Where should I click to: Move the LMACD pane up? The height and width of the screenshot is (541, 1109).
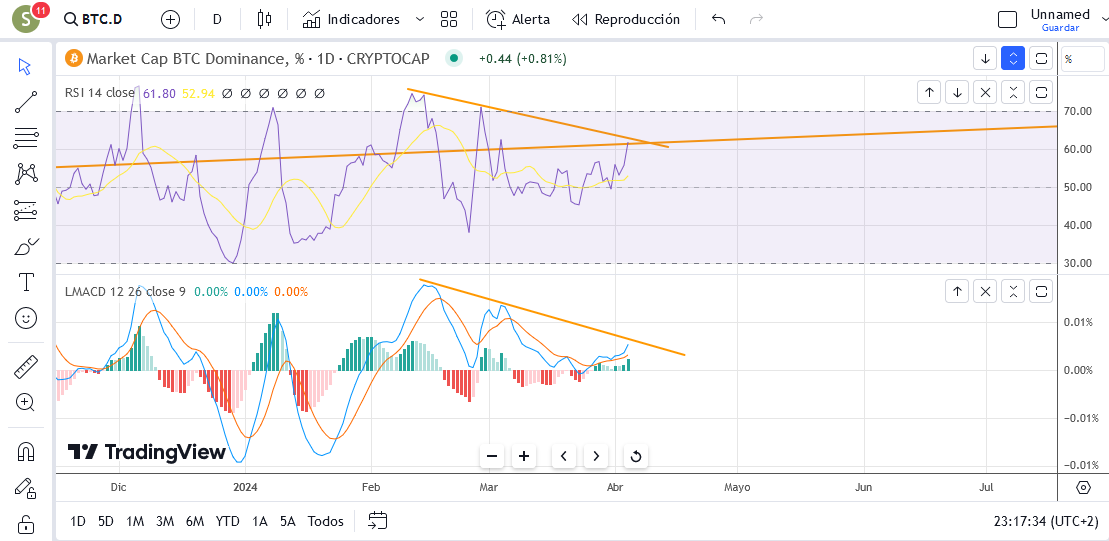[x=957, y=291]
